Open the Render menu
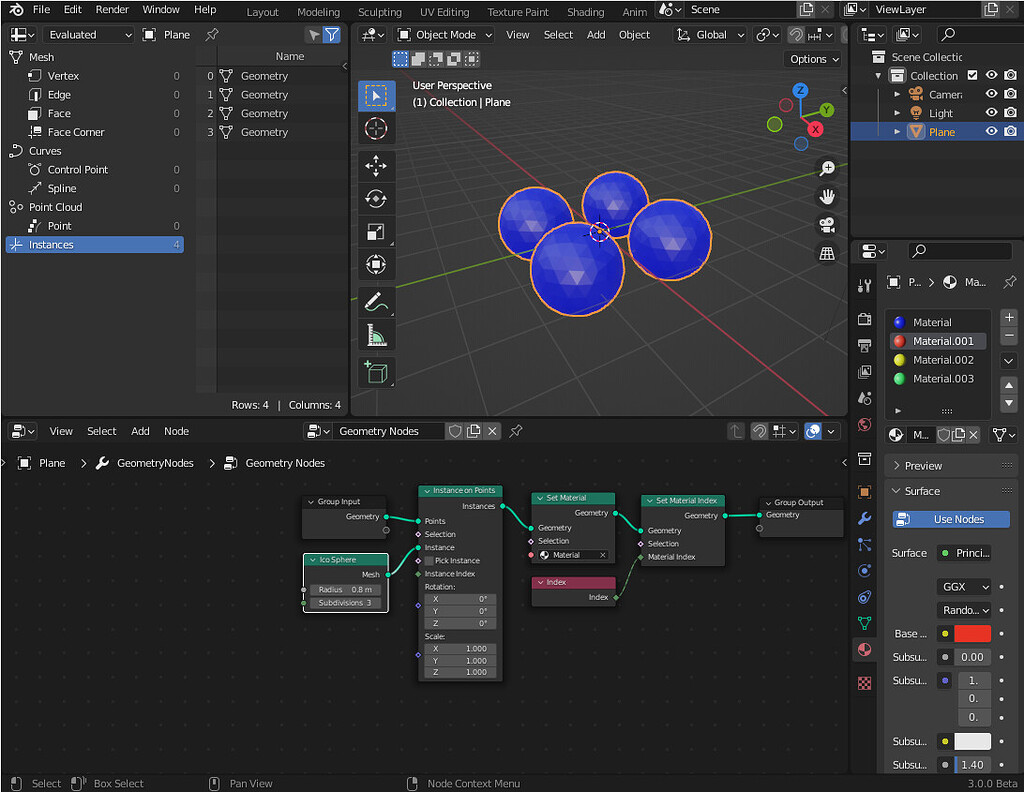This screenshot has width=1024, height=792. pos(112,9)
